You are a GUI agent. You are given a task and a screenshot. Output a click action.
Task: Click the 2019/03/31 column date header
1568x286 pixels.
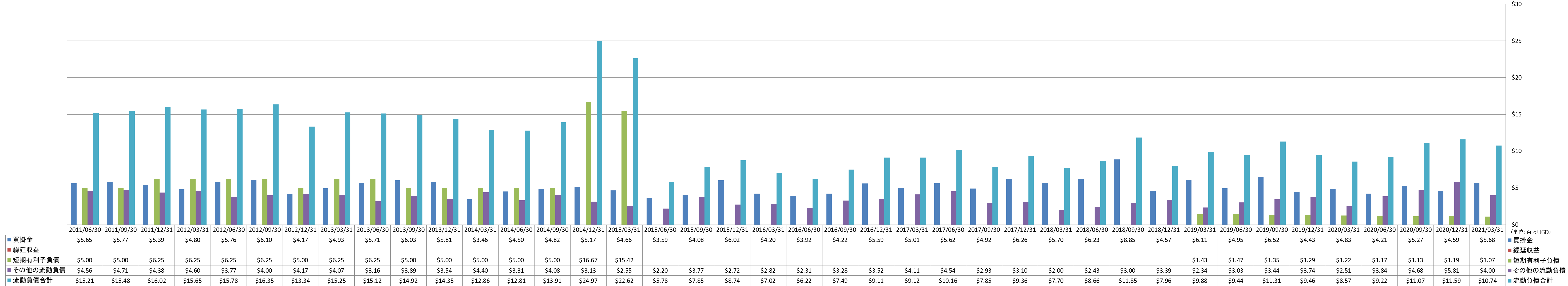click(1200, 230)
